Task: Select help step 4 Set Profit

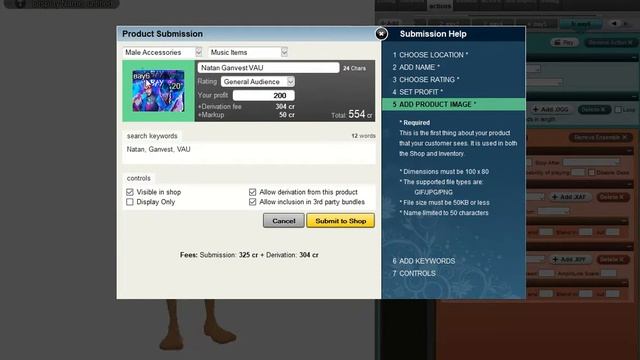Action: coord(418,92)
